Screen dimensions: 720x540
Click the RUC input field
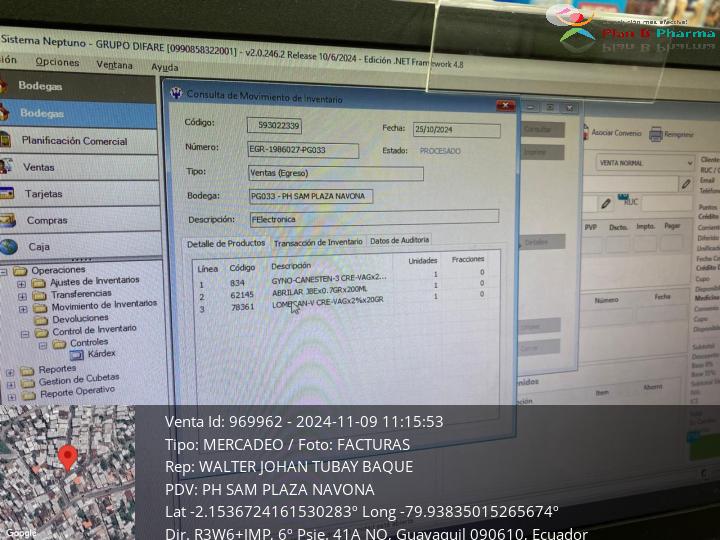(666, 202)
